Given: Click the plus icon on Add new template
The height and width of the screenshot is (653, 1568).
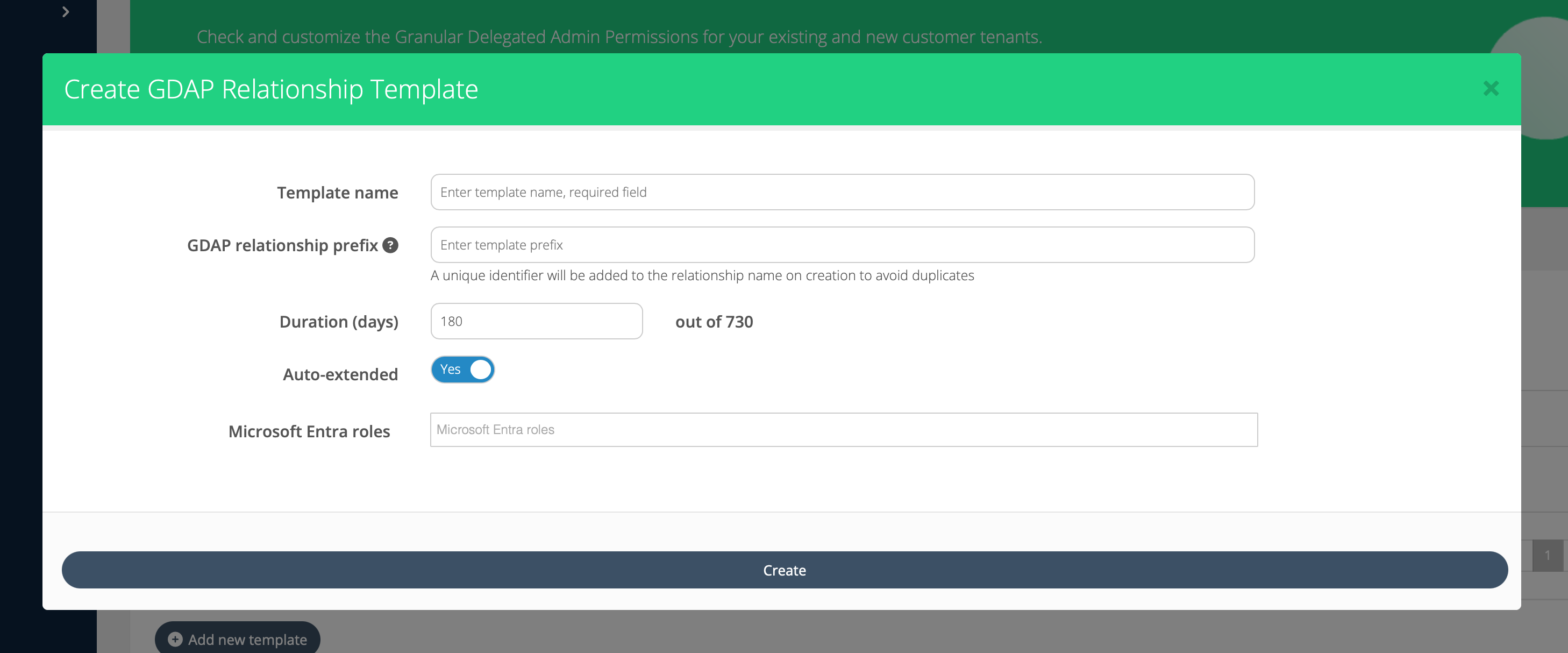Looking at the screenshot, I should point(175,639).
